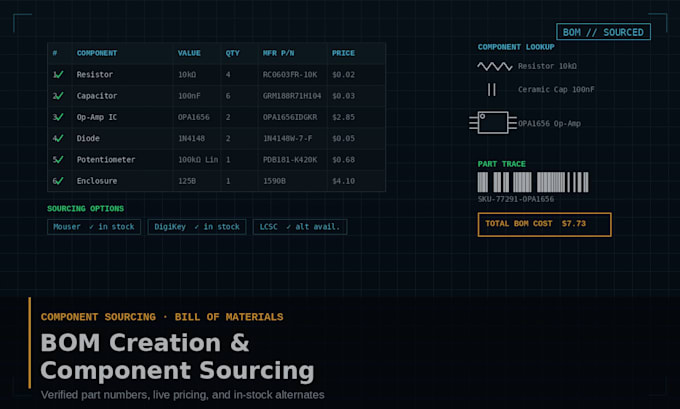Screen dimensions: 680x409
Task: Select the Resistor component name
Action: pos(95,75)
